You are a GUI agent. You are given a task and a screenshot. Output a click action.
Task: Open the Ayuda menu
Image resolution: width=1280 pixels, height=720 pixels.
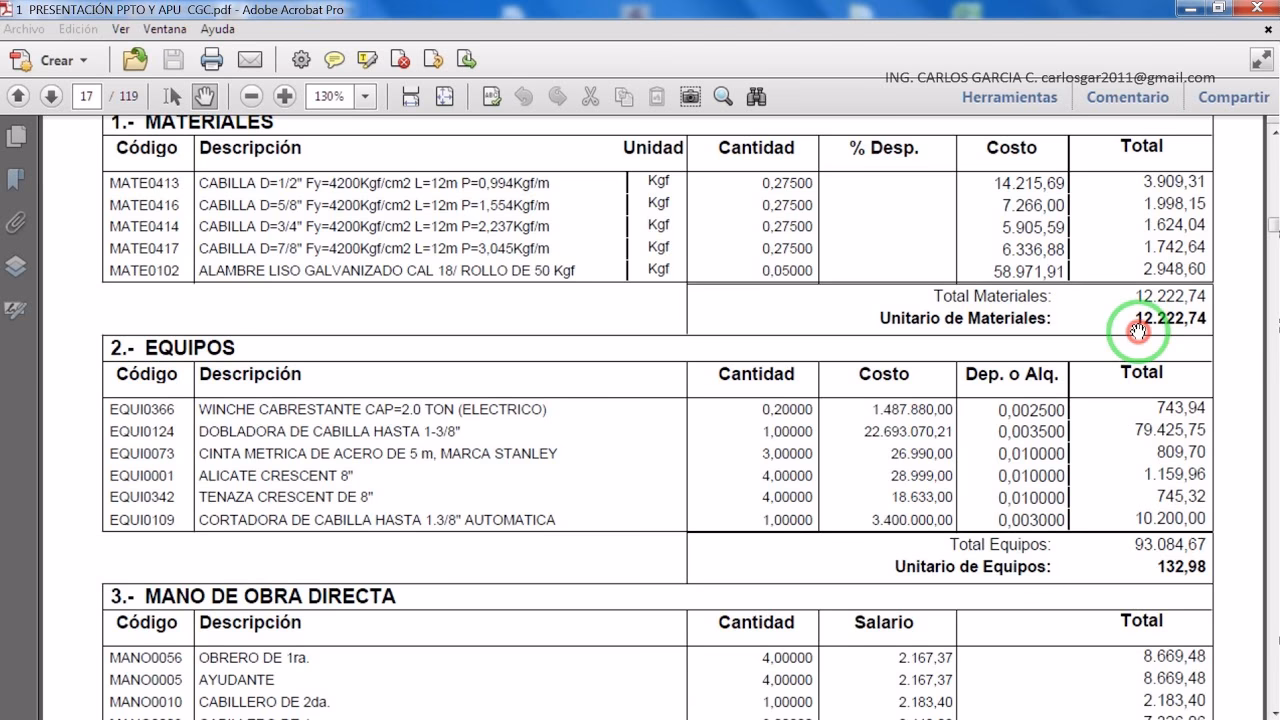pos(217,29)
